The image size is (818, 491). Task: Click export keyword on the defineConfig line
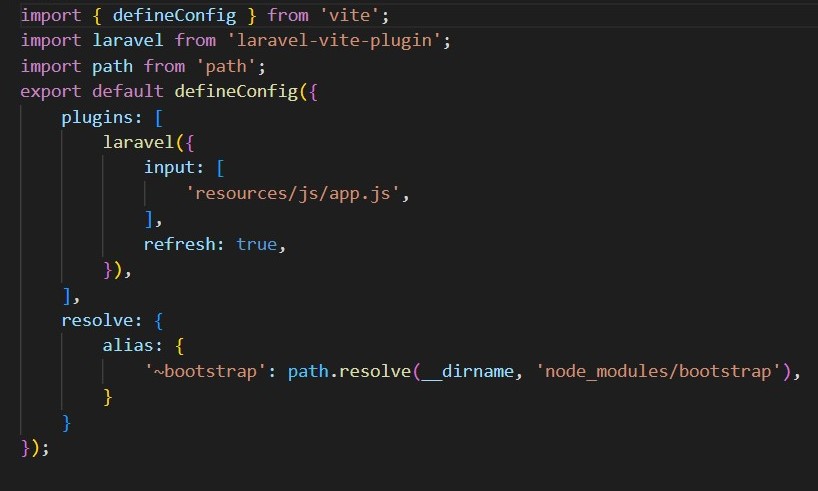pyautogui.click(x=51, y=92)
